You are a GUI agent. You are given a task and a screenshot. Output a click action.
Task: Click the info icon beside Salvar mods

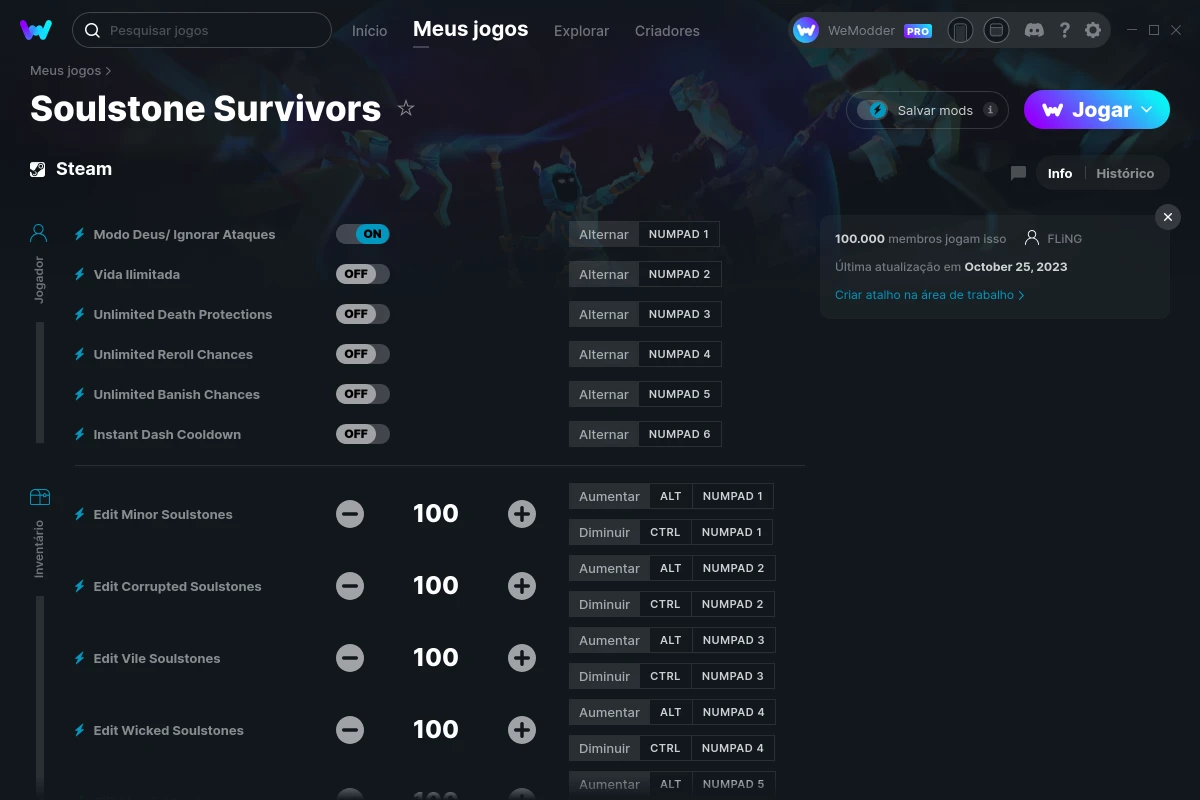pos(990,110)
